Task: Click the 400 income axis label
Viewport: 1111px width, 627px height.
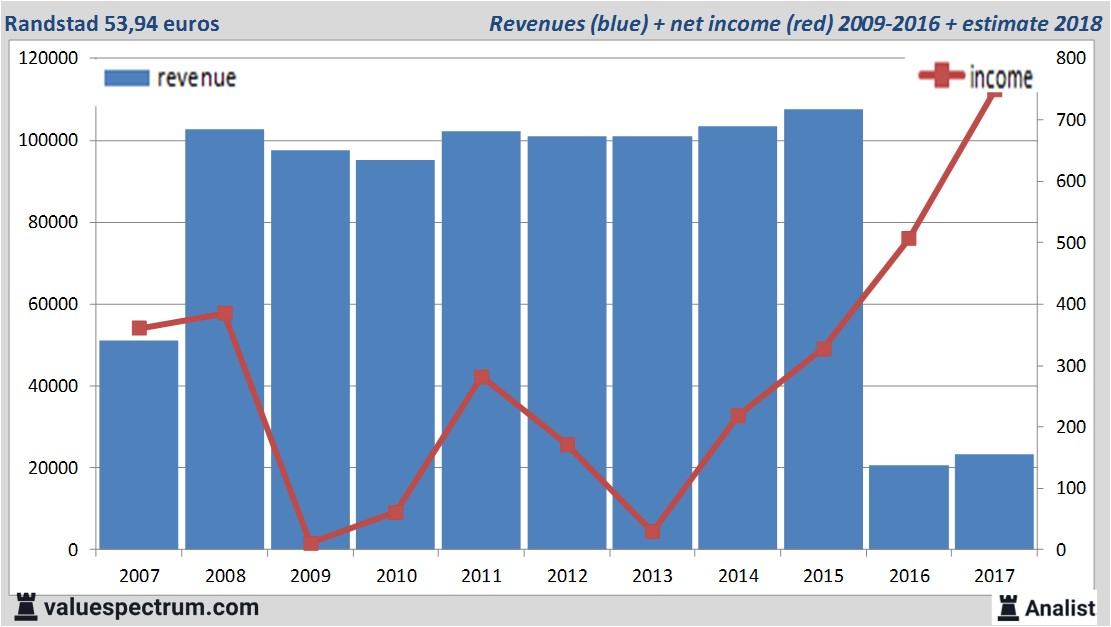Action: [1071, 304]
